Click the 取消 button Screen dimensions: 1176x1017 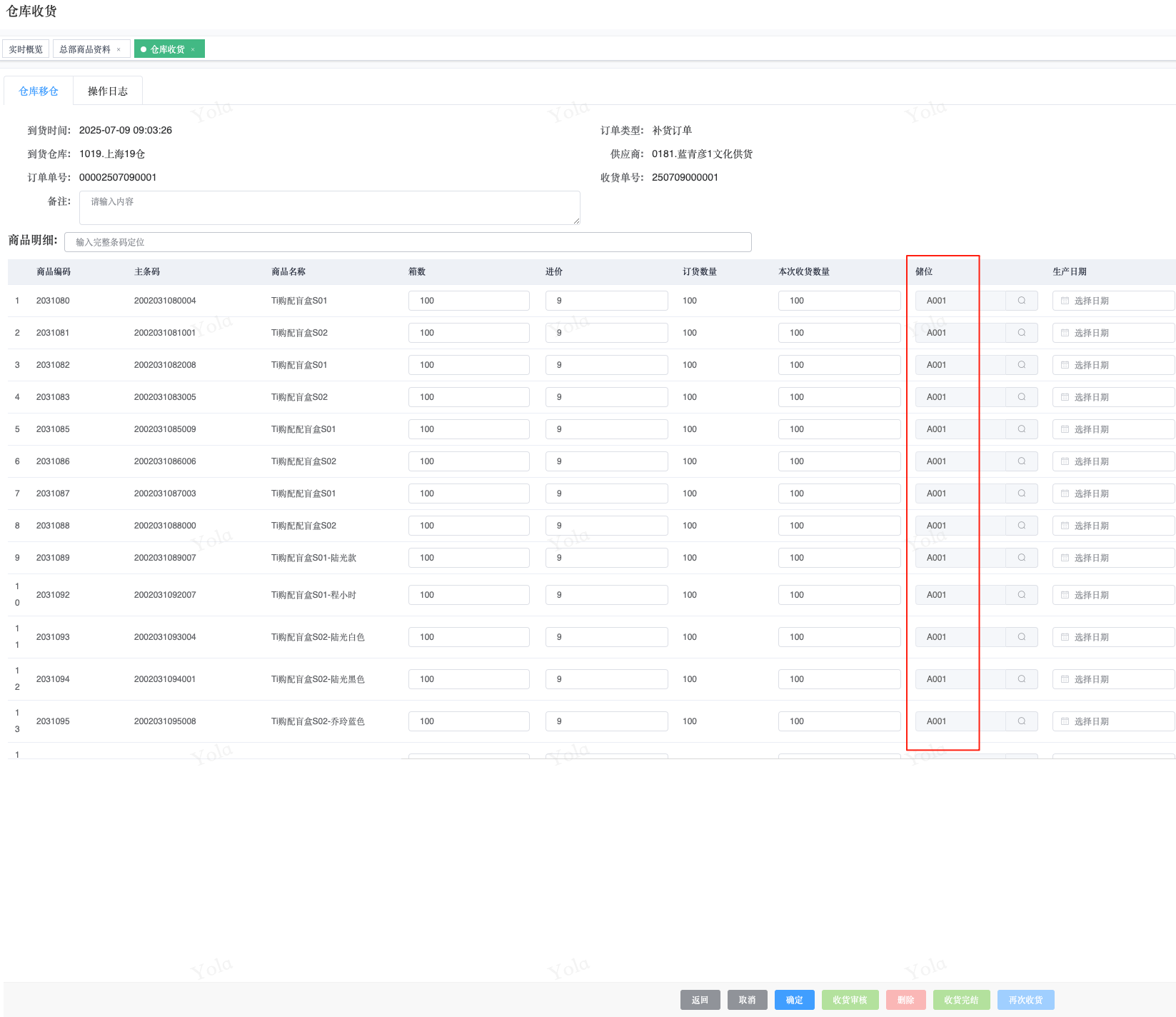point(747,1000)
